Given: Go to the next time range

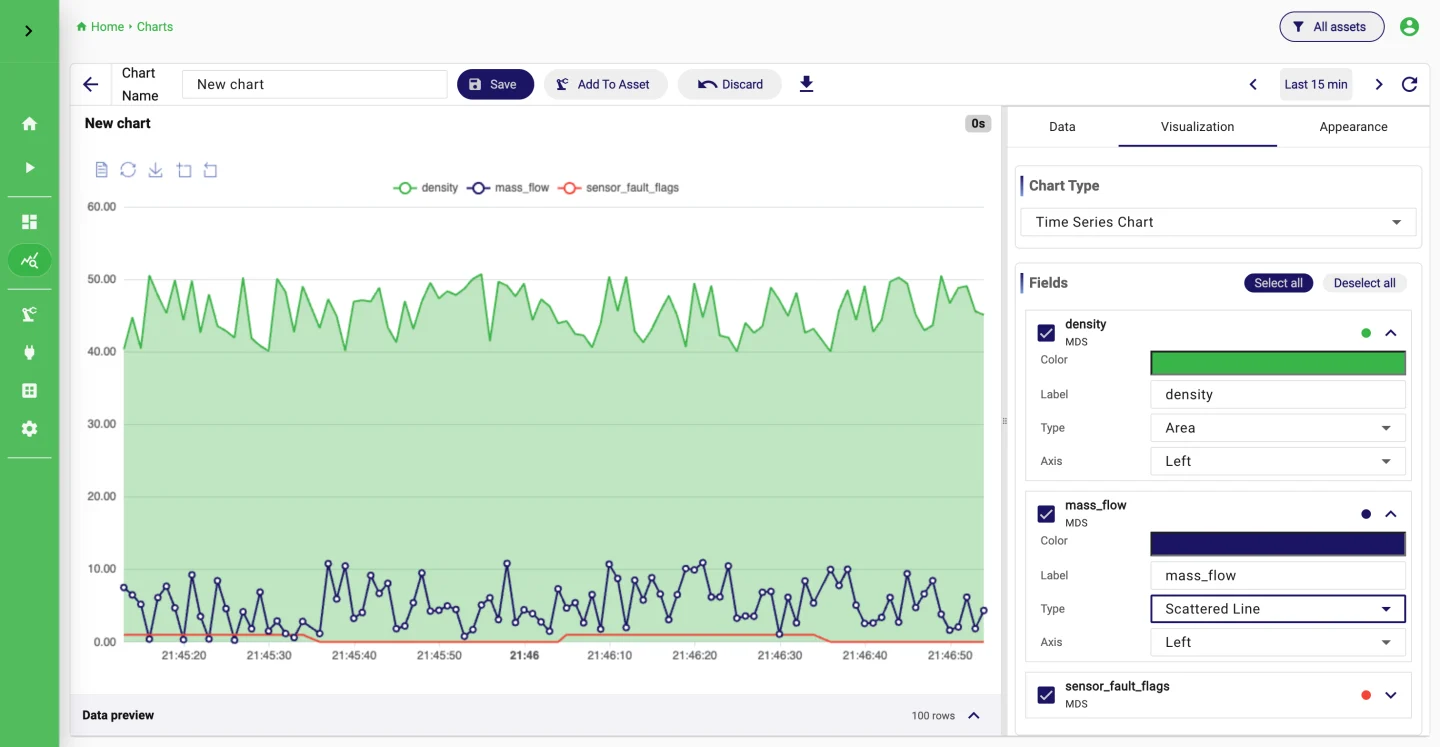Looking at the screenshot, I should pos(1379,85).
